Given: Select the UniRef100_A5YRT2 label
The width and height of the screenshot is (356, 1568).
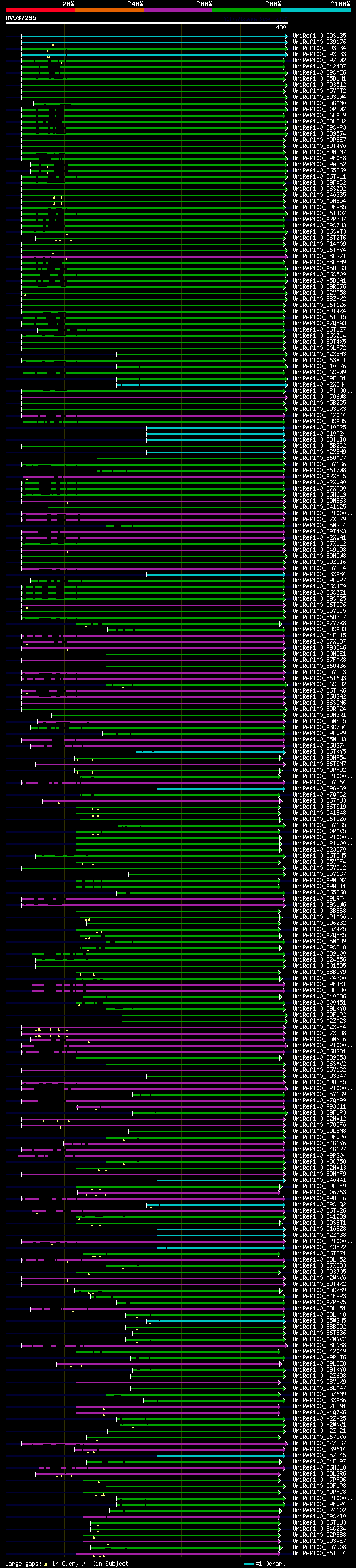Looking at the screenshot, I should 319,91.
